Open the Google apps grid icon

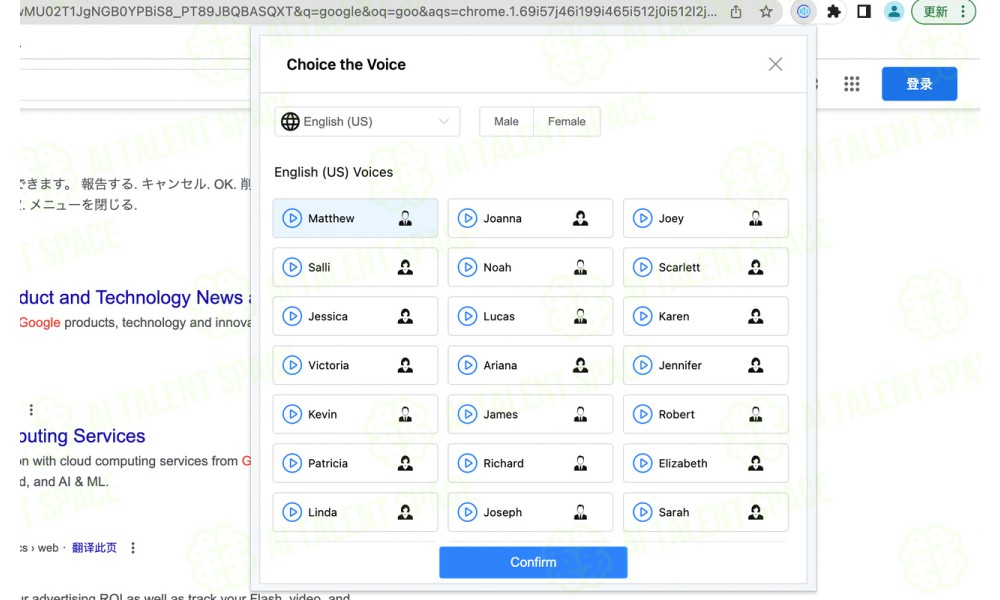click(851, 84)
